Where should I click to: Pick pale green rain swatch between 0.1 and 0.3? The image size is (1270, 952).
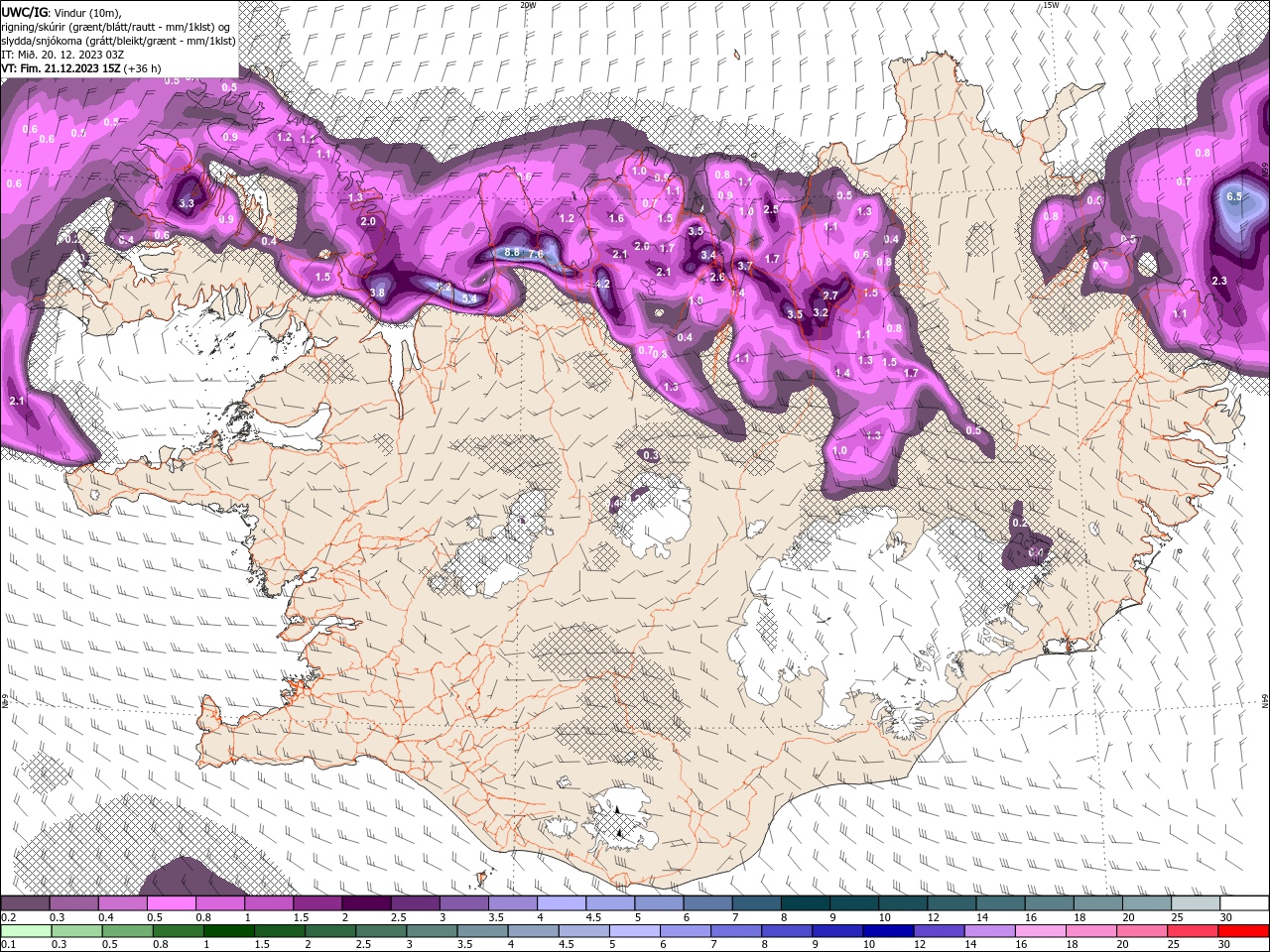tap(25, 931)
